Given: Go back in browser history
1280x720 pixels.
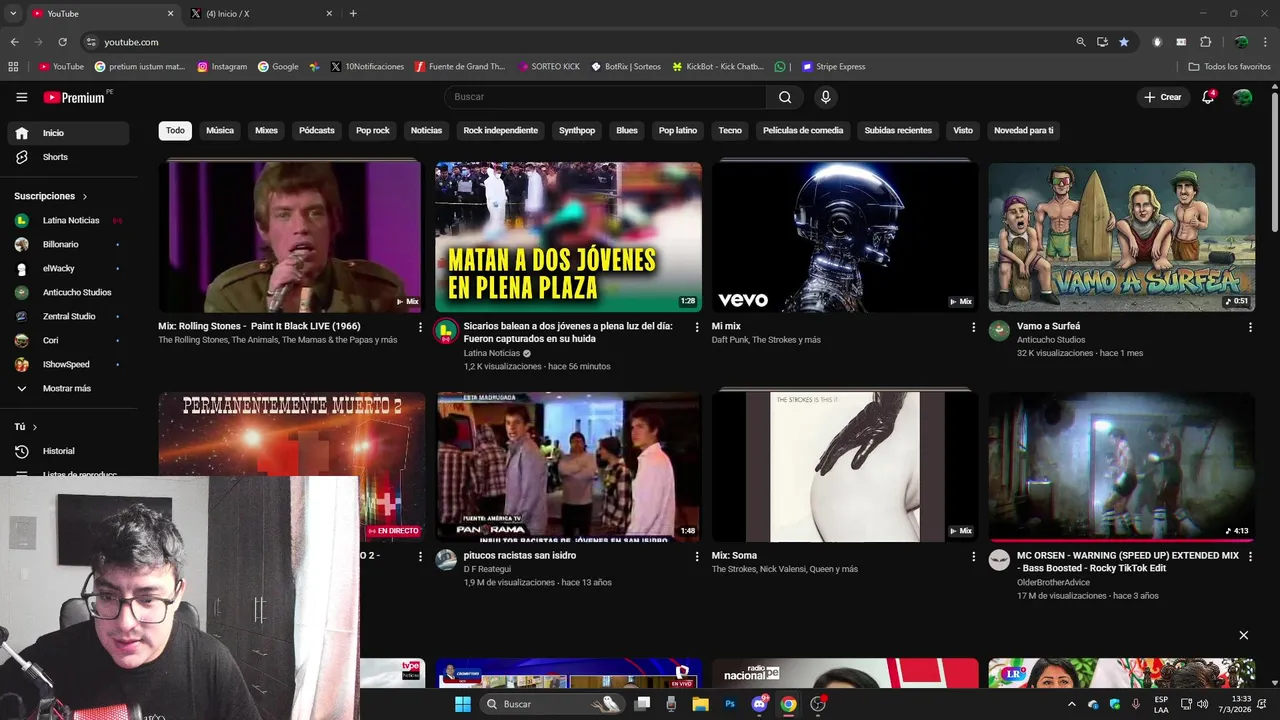Looking at the screenshot, I should click(14, 42).
